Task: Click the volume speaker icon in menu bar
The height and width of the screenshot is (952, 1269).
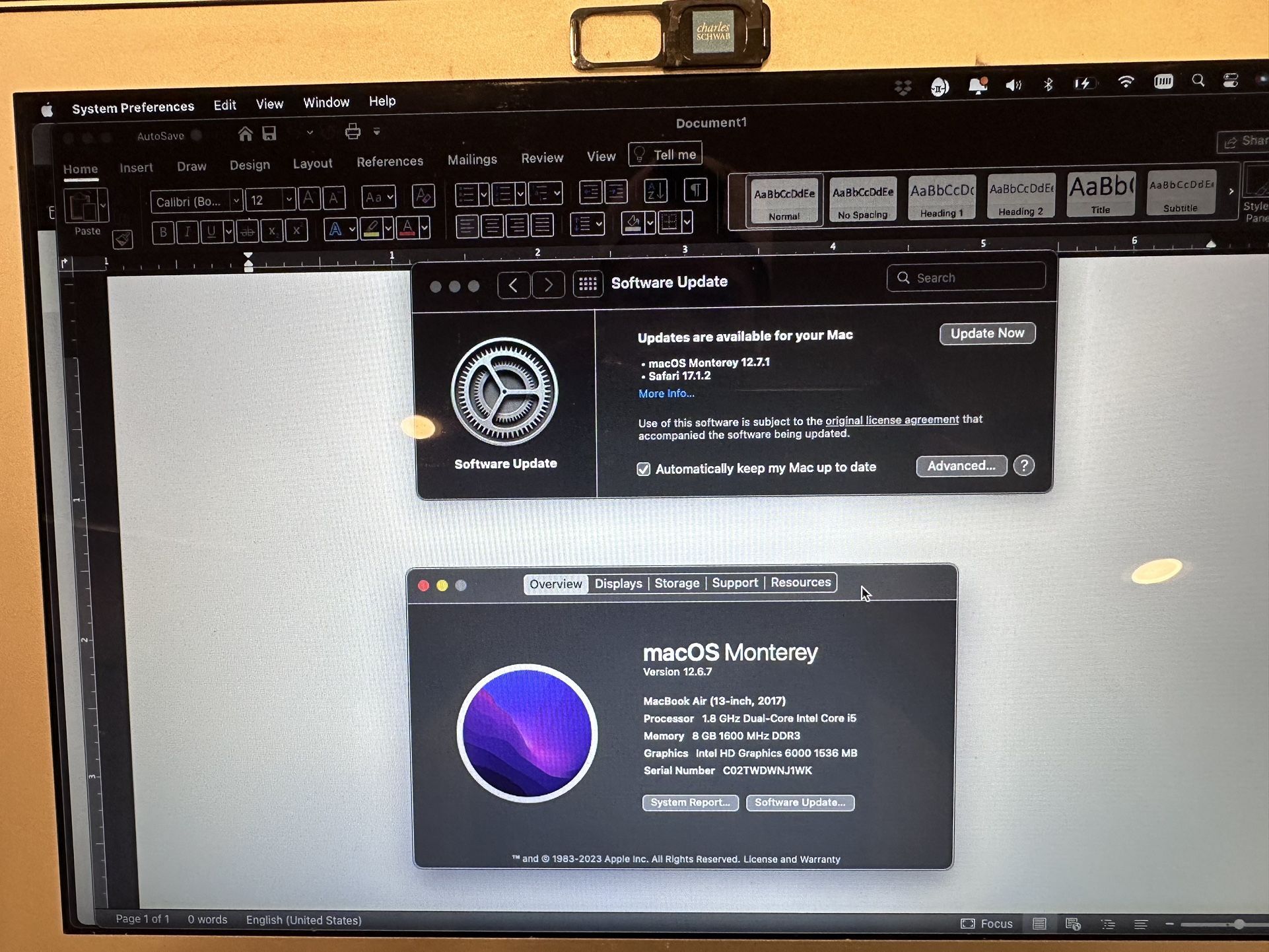Action: (1013, 85)
